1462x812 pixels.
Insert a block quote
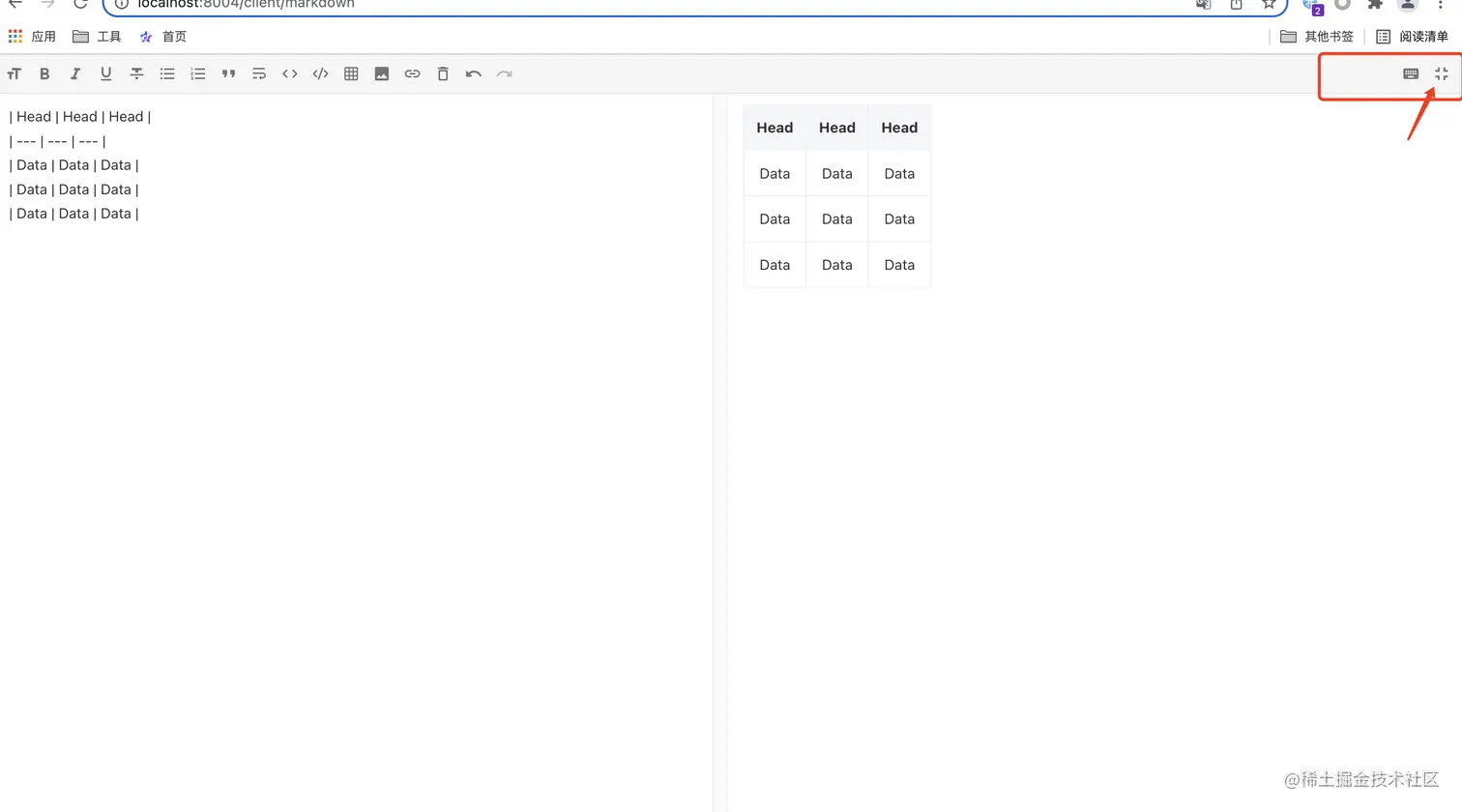tap(228, 73)
